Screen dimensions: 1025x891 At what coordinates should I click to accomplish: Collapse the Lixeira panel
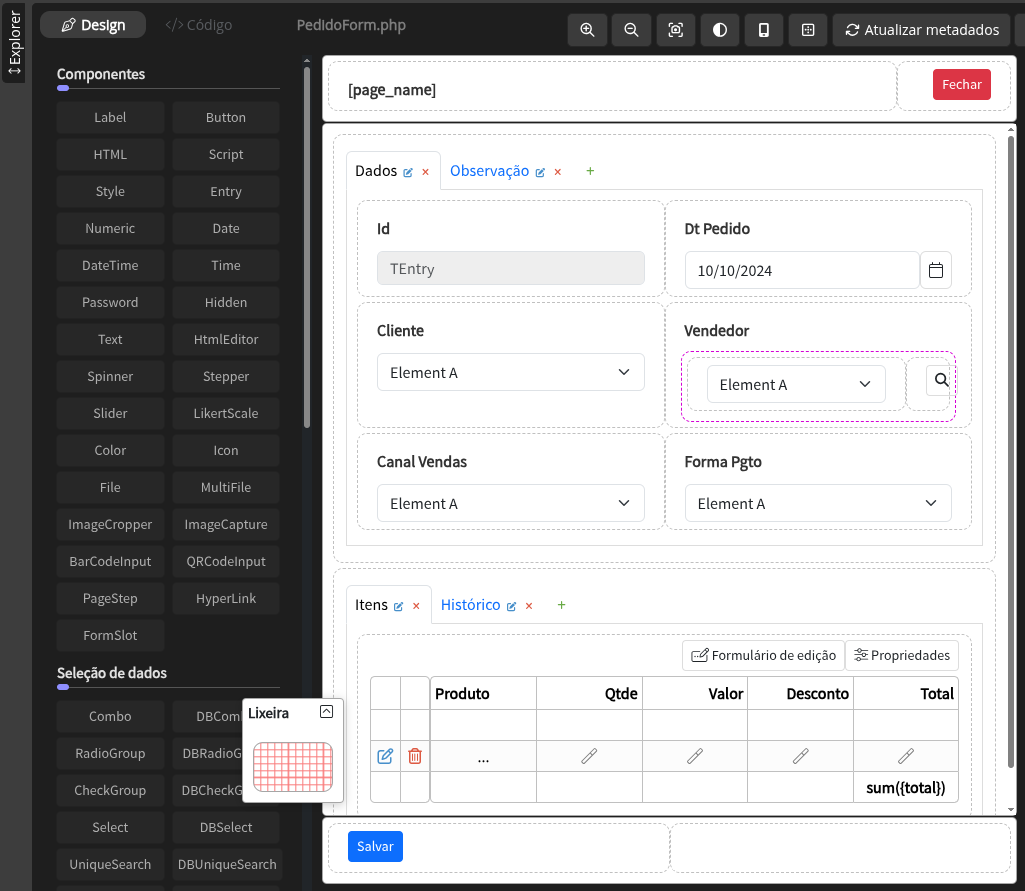[x=326, y=712]
